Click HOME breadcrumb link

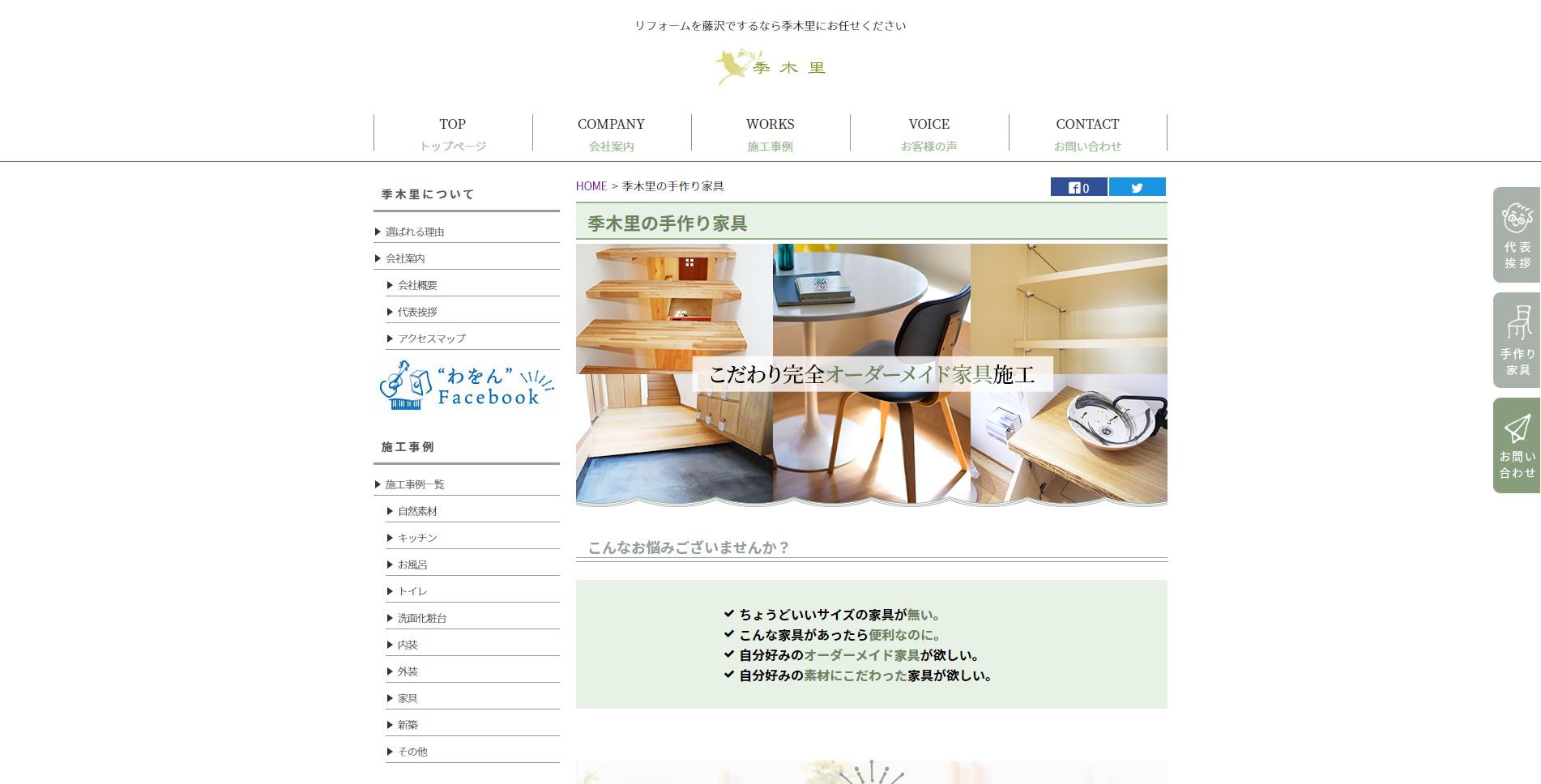[x=591, y=186]
